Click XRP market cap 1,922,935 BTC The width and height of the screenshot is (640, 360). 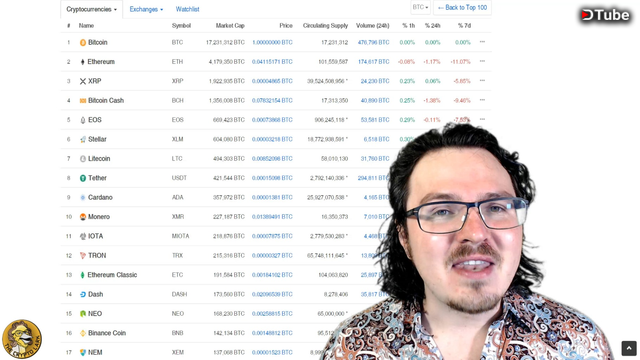227,81
